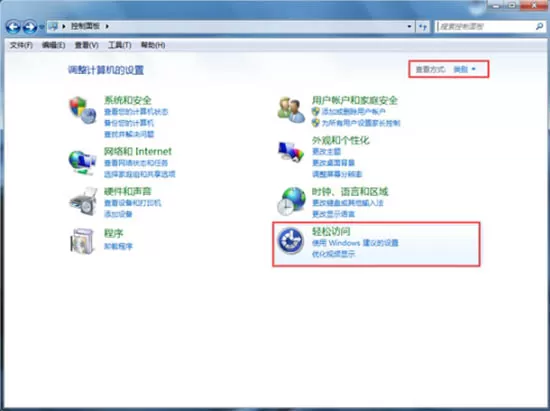Open address bar history dropdown arrow
Viewport: 550px width, 411px height.
pos(409,26)
